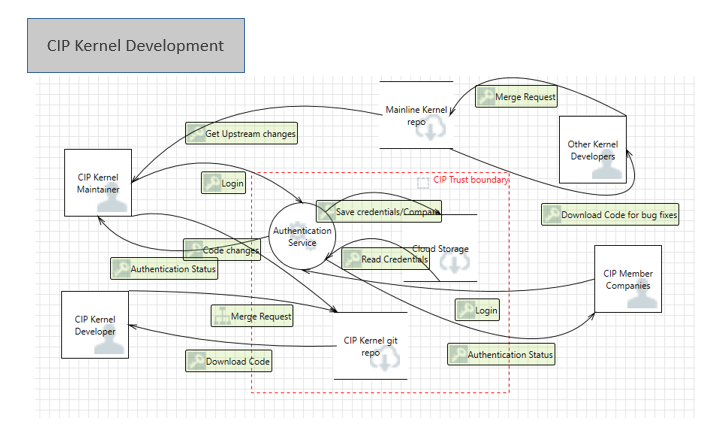Click the key icon on Download Code label
The height and width of the screenshot is (437, 707).
pos(197,361)
